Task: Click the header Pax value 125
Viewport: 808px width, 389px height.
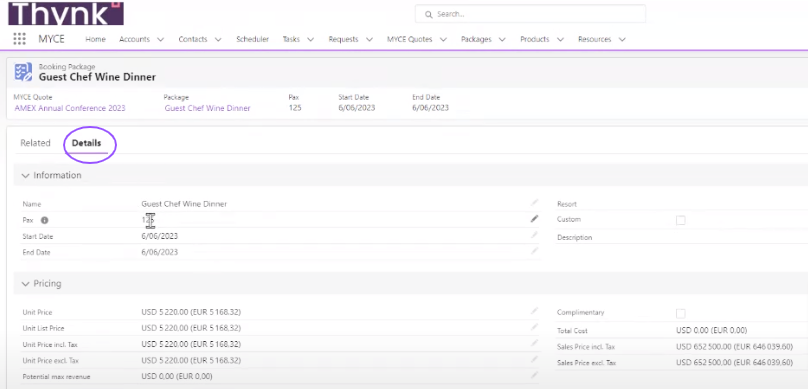Action: coord(295,108)
